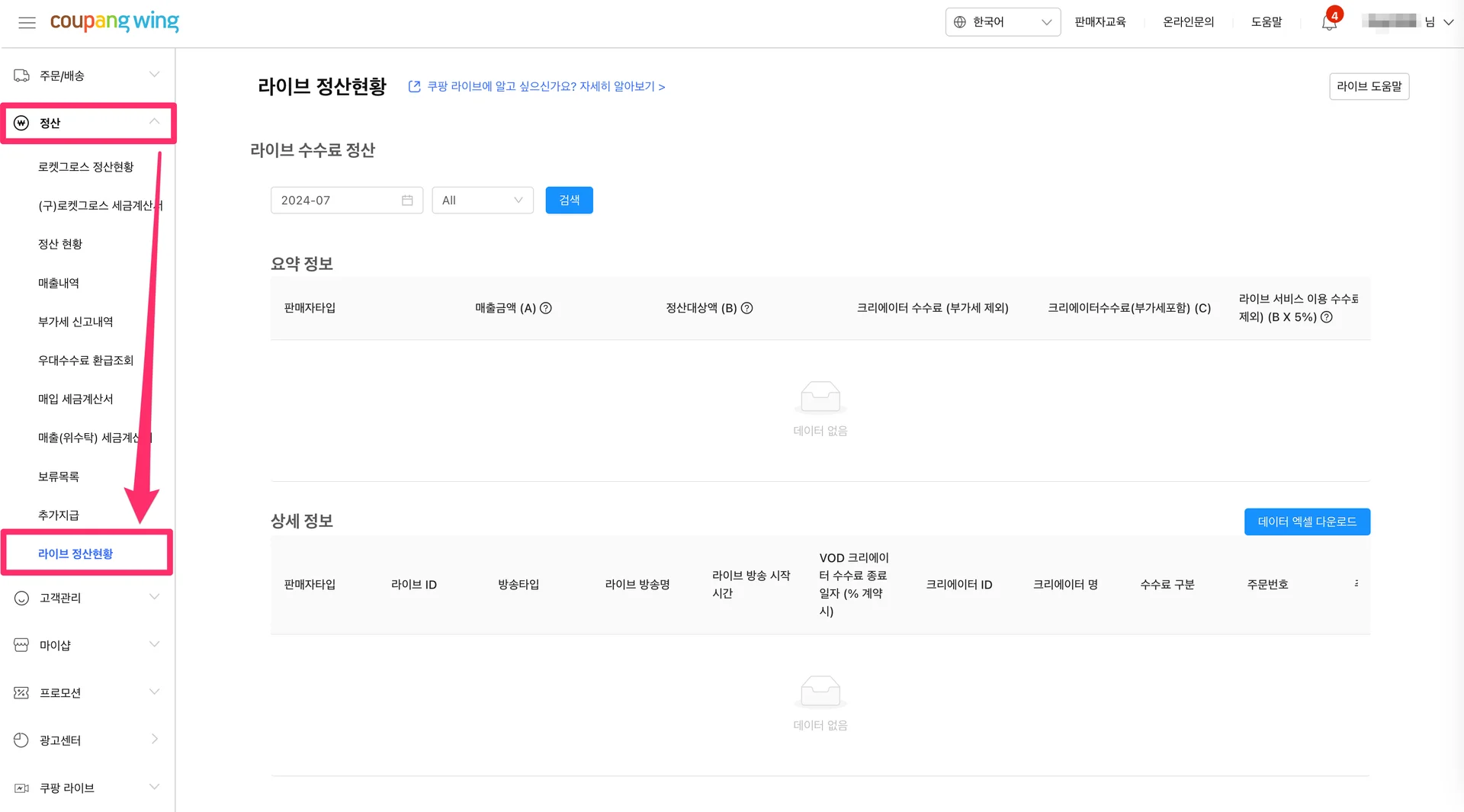
Task: Open the calendar icon in date picker
Action: pyautogui.click(x=406, y=200)
